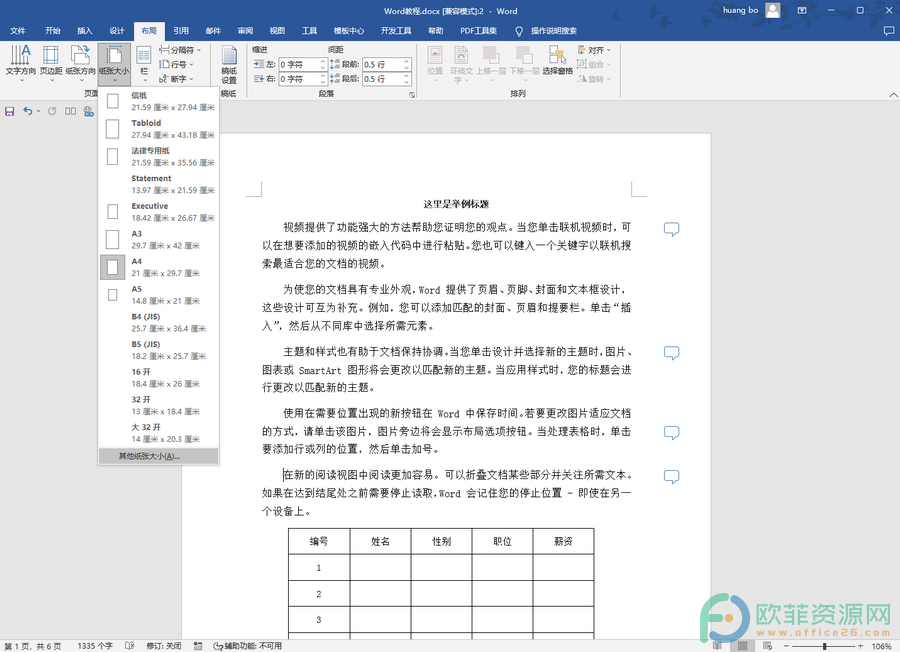Open the comment bubble beside 主题和样式 paragraph
Image resolution: width=900 pixels, height=652 pixels.
click(x=672, y=352)
